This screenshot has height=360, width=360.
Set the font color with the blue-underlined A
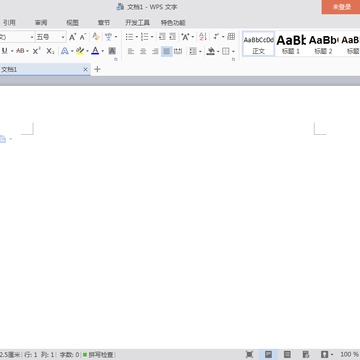coord(95,51)
